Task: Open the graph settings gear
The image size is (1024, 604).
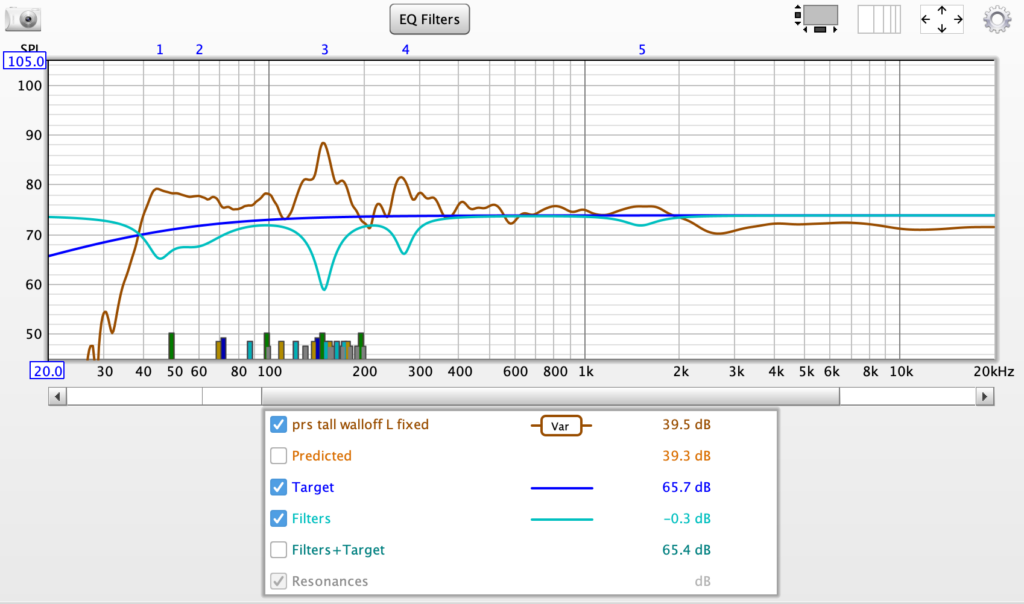Action: click(x=996, y=19)
